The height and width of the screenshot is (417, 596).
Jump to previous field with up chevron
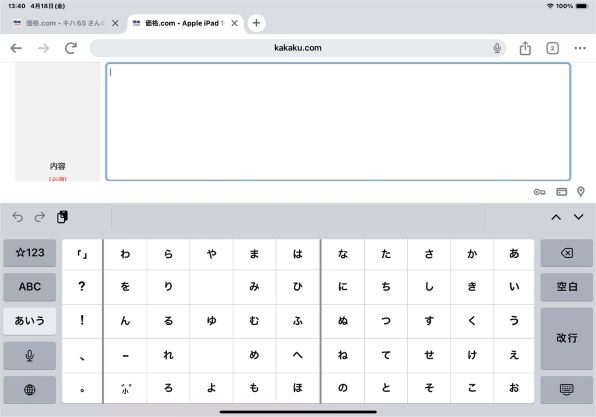pos(556,217)
